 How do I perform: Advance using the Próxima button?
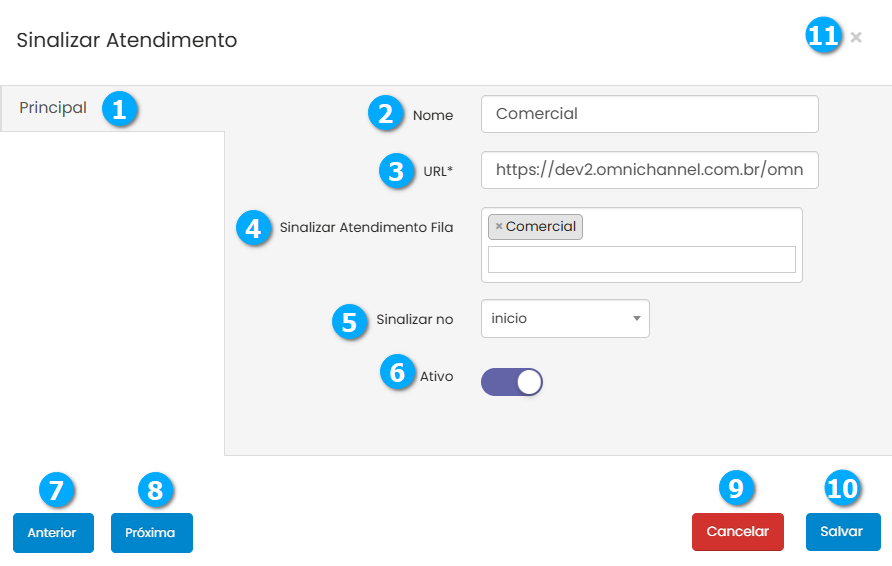coord(151,533)
